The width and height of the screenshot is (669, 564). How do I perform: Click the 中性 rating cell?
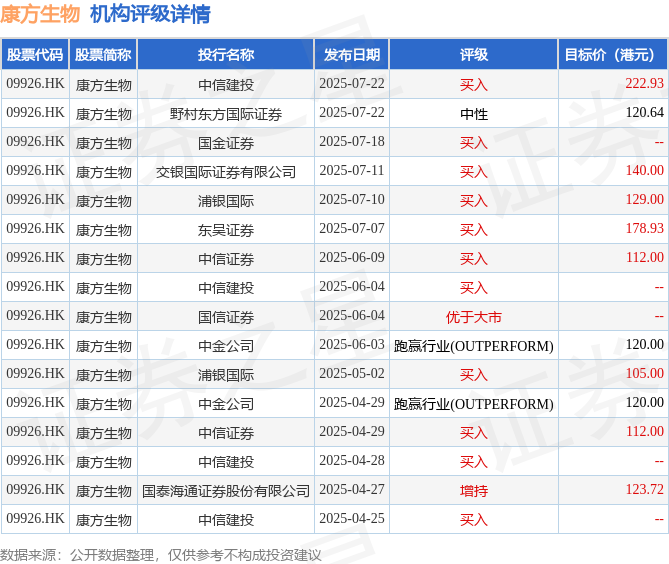point(474,114)
